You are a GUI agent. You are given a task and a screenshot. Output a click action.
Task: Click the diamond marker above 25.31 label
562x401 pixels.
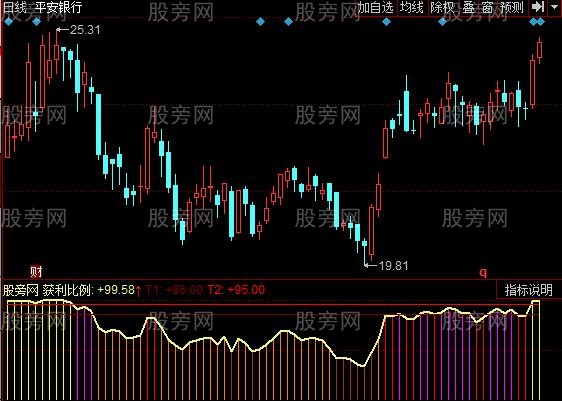(x=37, y=22)
